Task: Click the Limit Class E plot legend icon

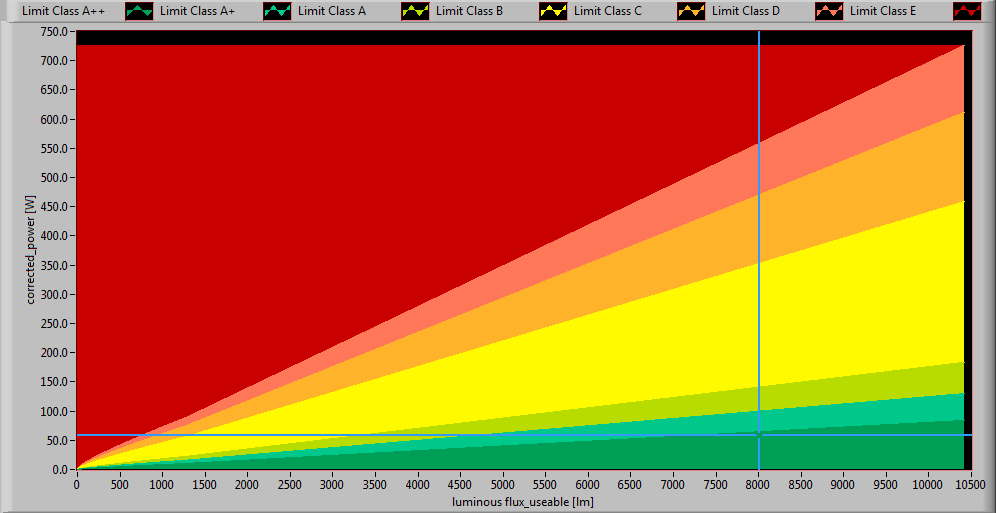Action: click(x=968, y=11)
